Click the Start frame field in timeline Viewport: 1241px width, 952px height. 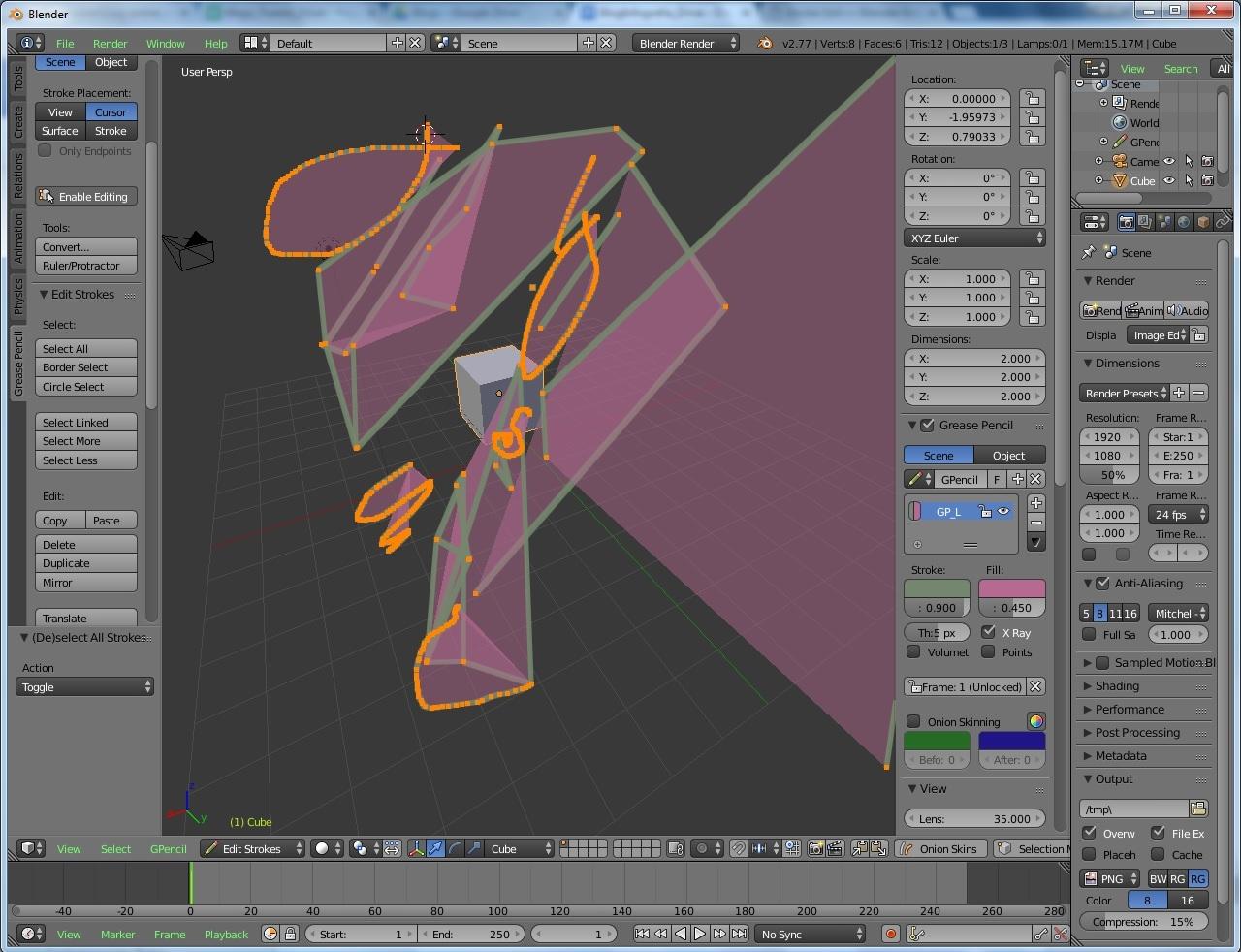(x=361, y=934)
